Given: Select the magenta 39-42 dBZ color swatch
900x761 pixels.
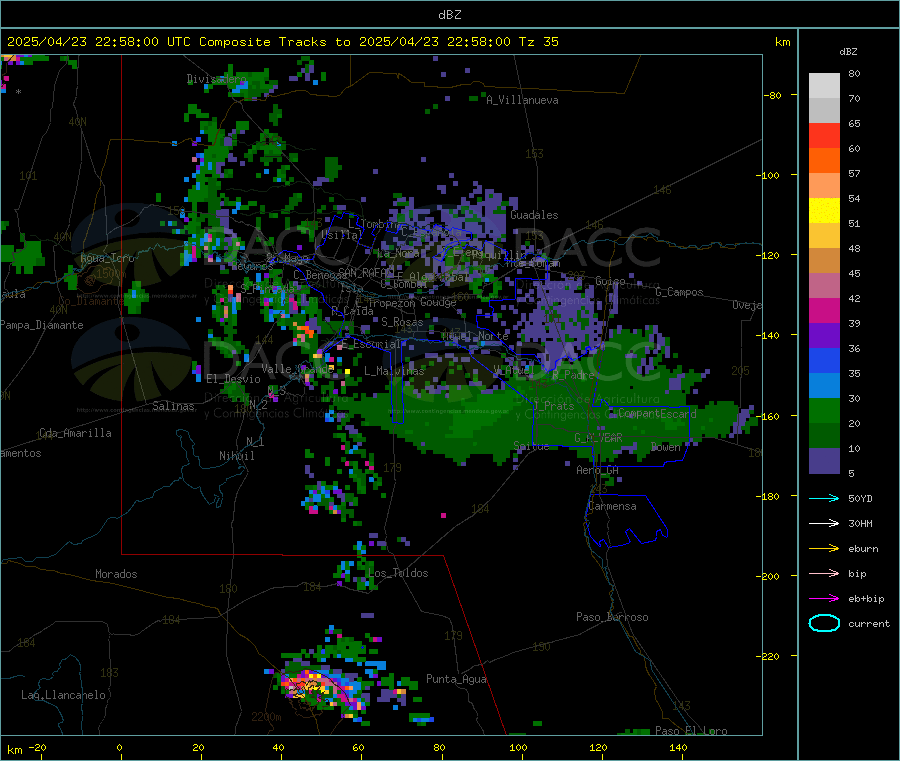Looking at the screenshot, I should [x=824, y=310].
